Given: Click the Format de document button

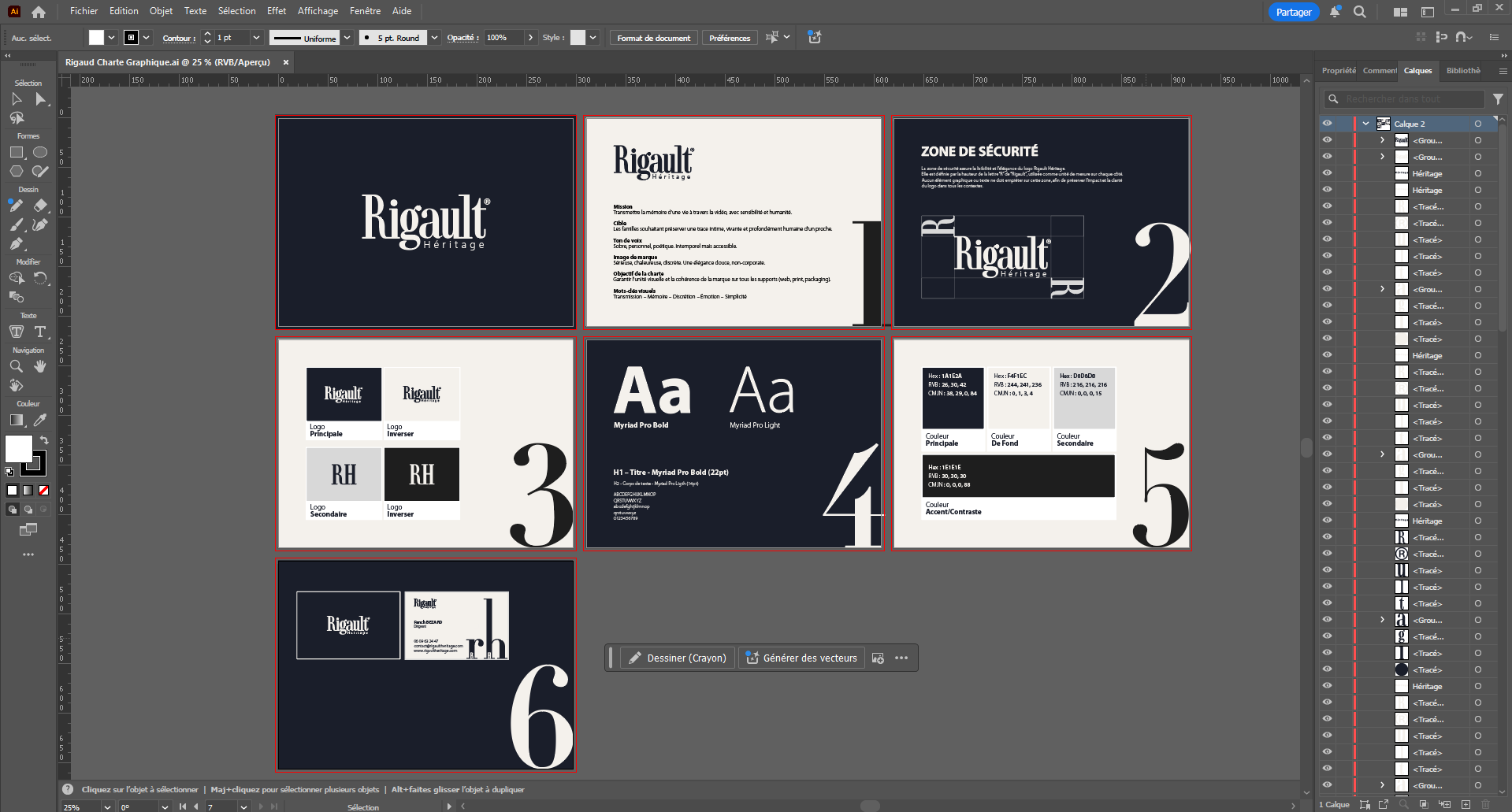Looking at the screenshot, I should pos(653,38).
